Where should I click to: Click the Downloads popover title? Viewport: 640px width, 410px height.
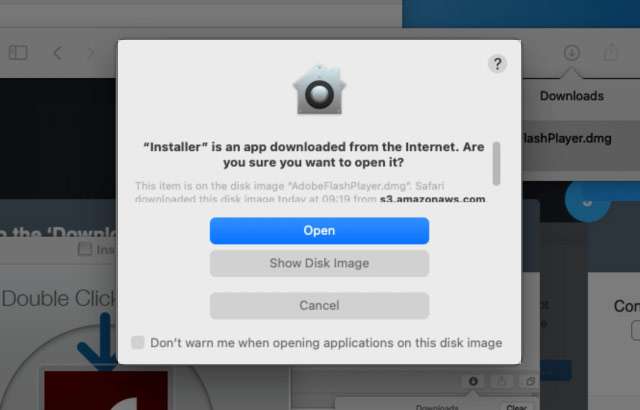(571, 96)
